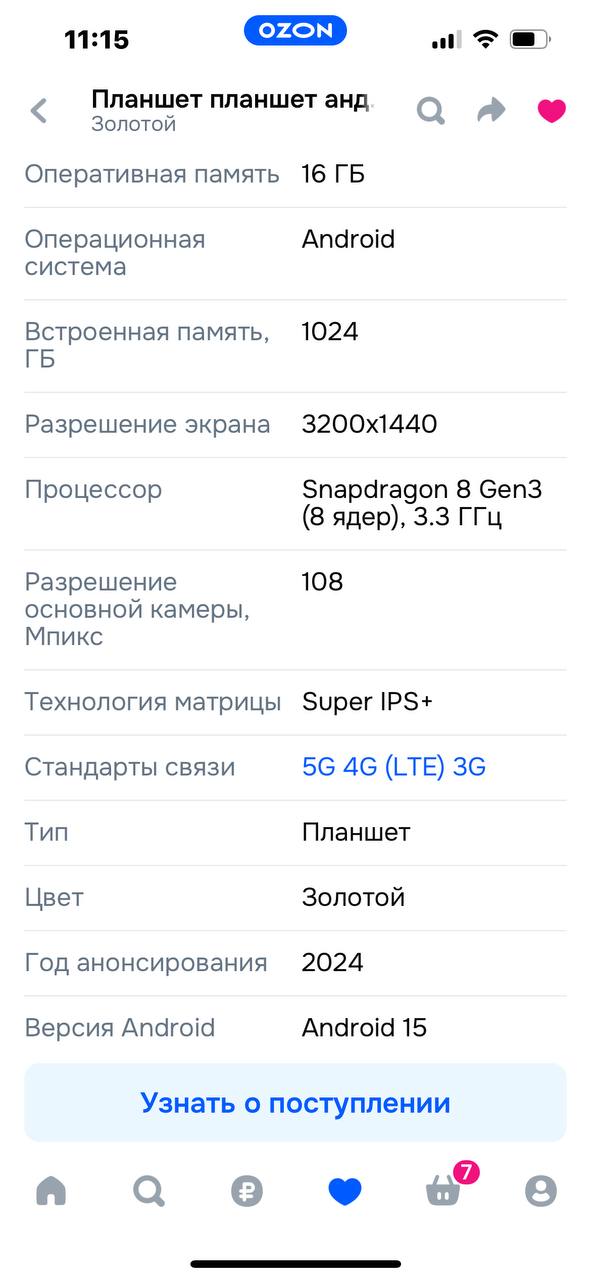
Task: Select the 3200x1440 screen resolution value
Action: pyautogui.click(x=370, y=424)
